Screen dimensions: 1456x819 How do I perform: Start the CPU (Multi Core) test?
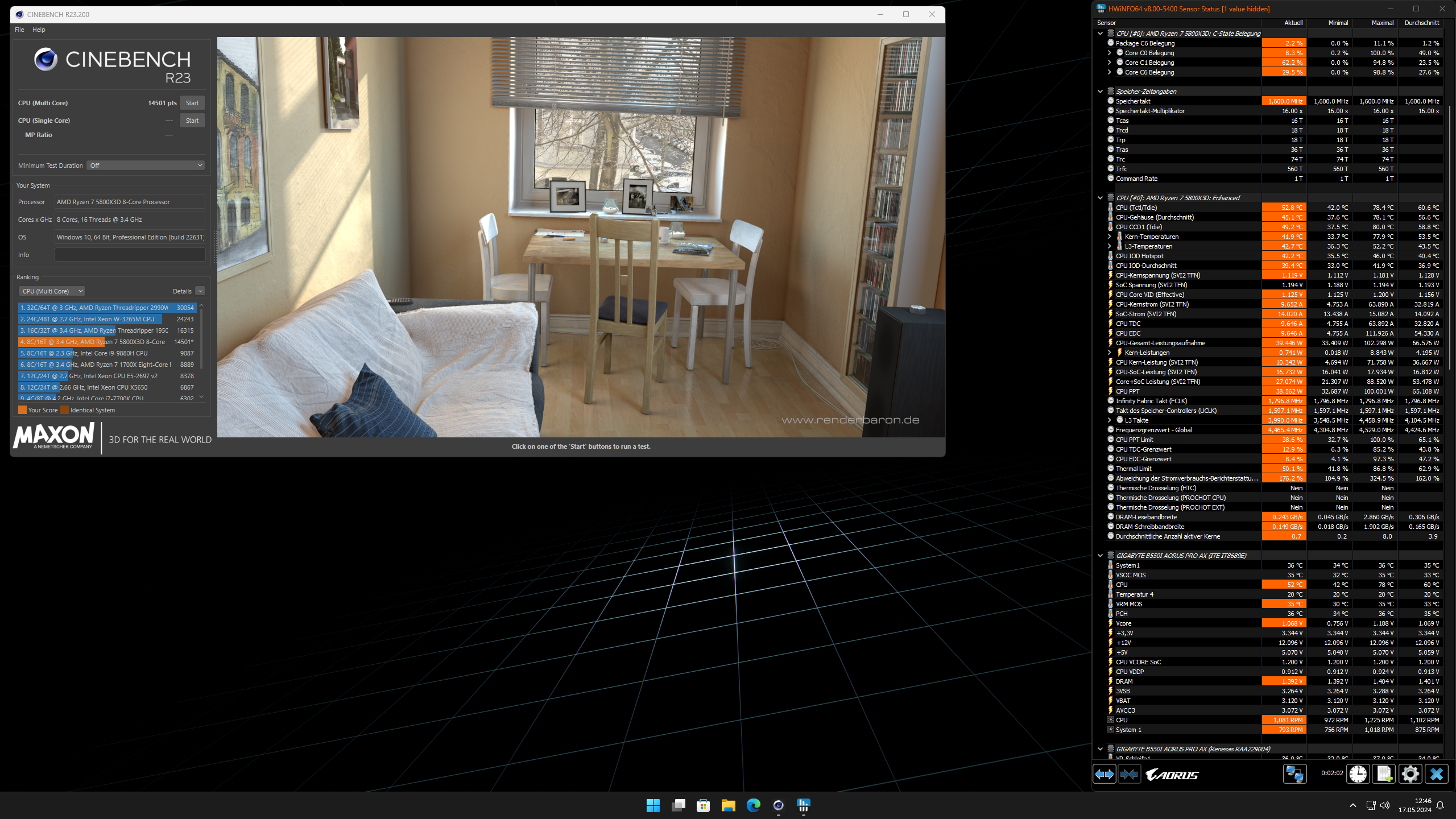click(x=192, y=103)
